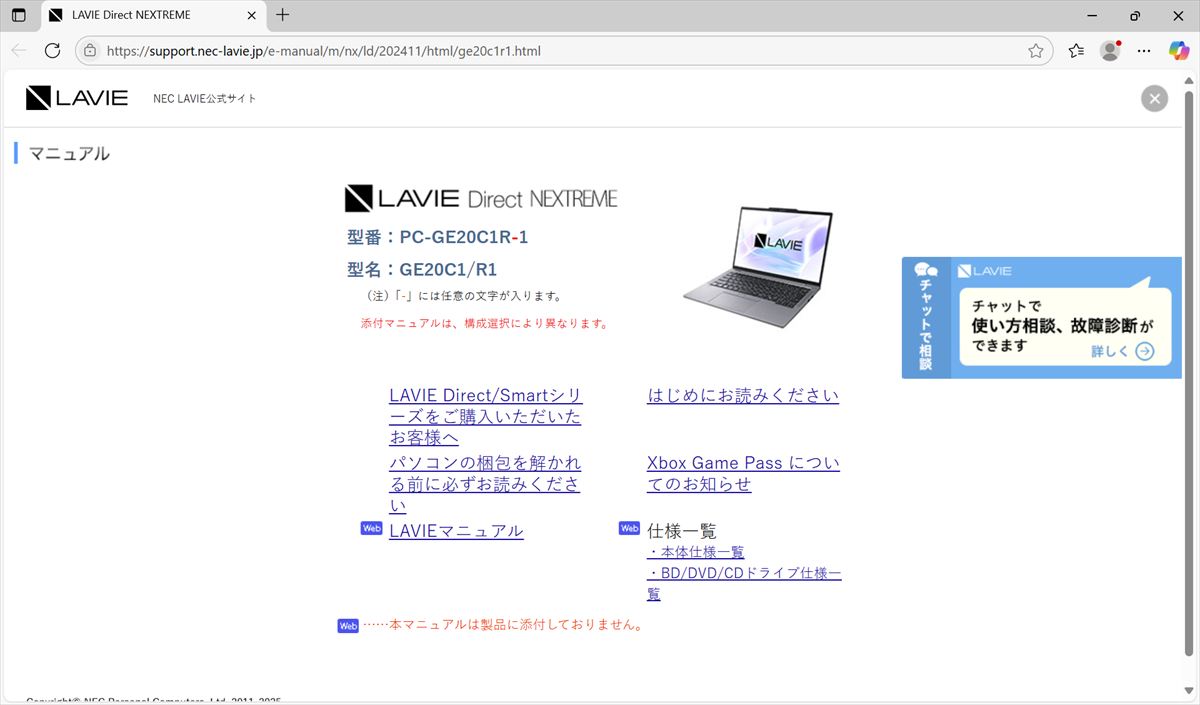
Task: Click the LAVIE logo in header
Action: [x=77, y=97]
